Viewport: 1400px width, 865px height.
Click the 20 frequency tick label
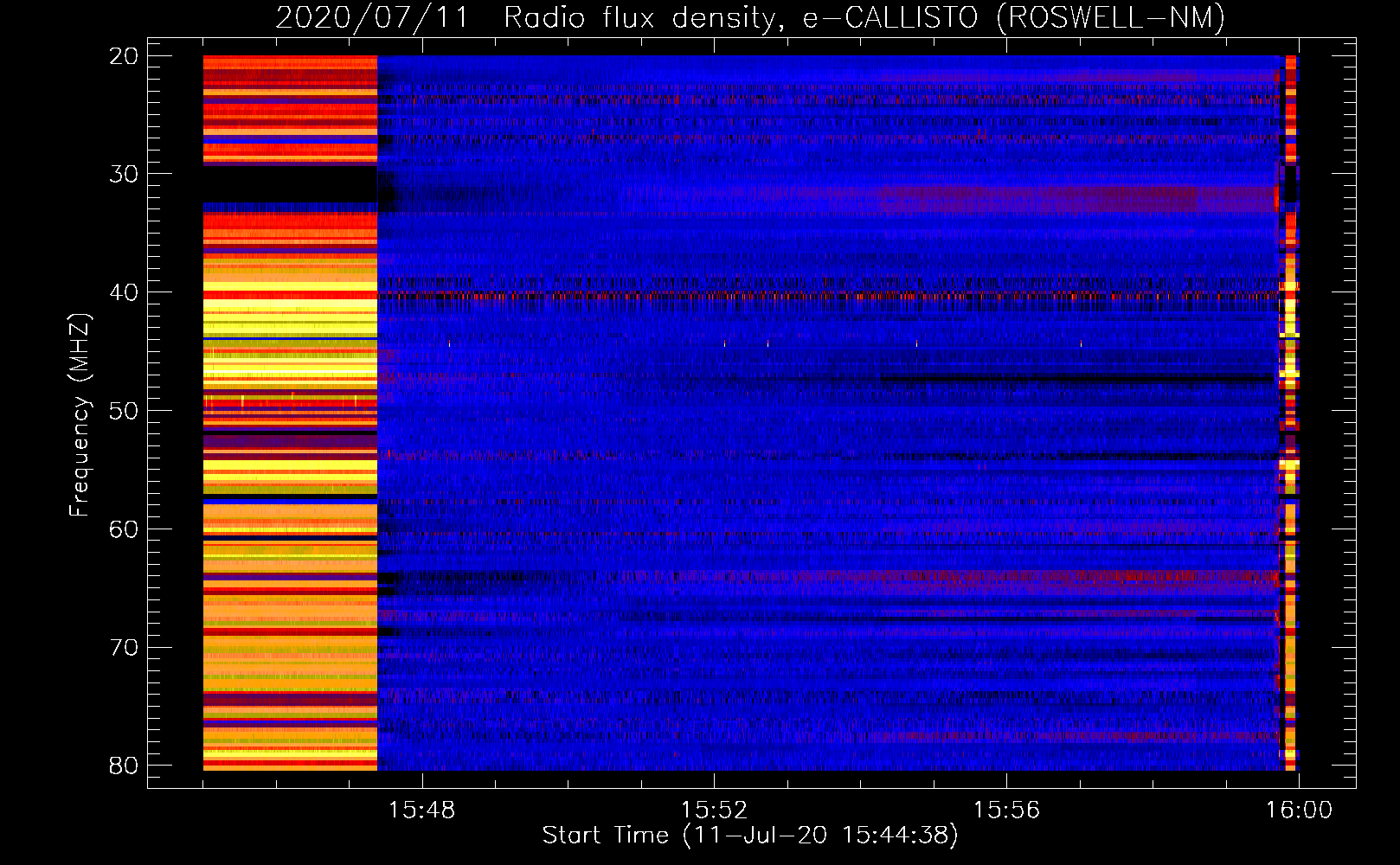[125, 56]
